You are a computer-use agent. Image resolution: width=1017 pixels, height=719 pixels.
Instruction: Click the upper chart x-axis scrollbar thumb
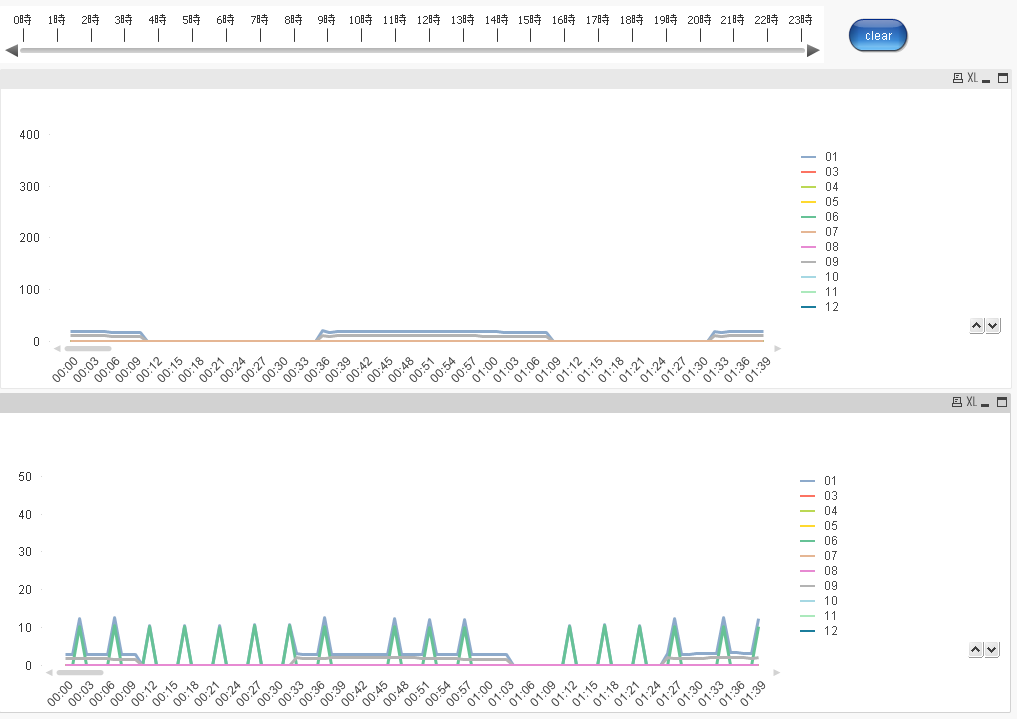(x=88, y=348)
